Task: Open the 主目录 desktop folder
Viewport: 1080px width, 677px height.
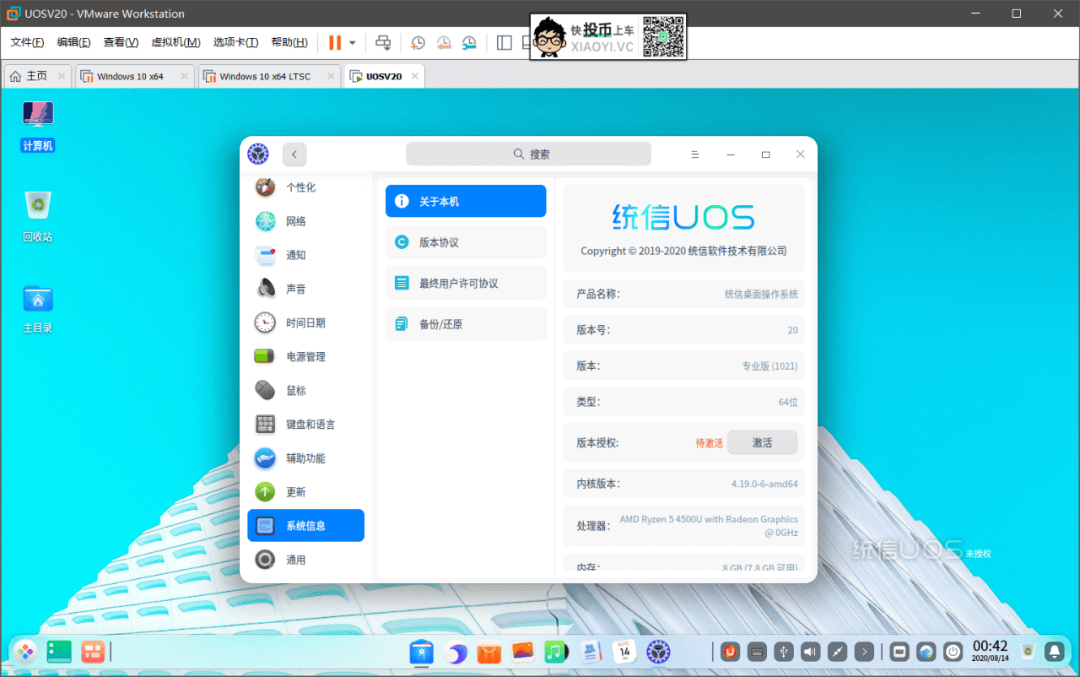Action: (x=38, y=309)
